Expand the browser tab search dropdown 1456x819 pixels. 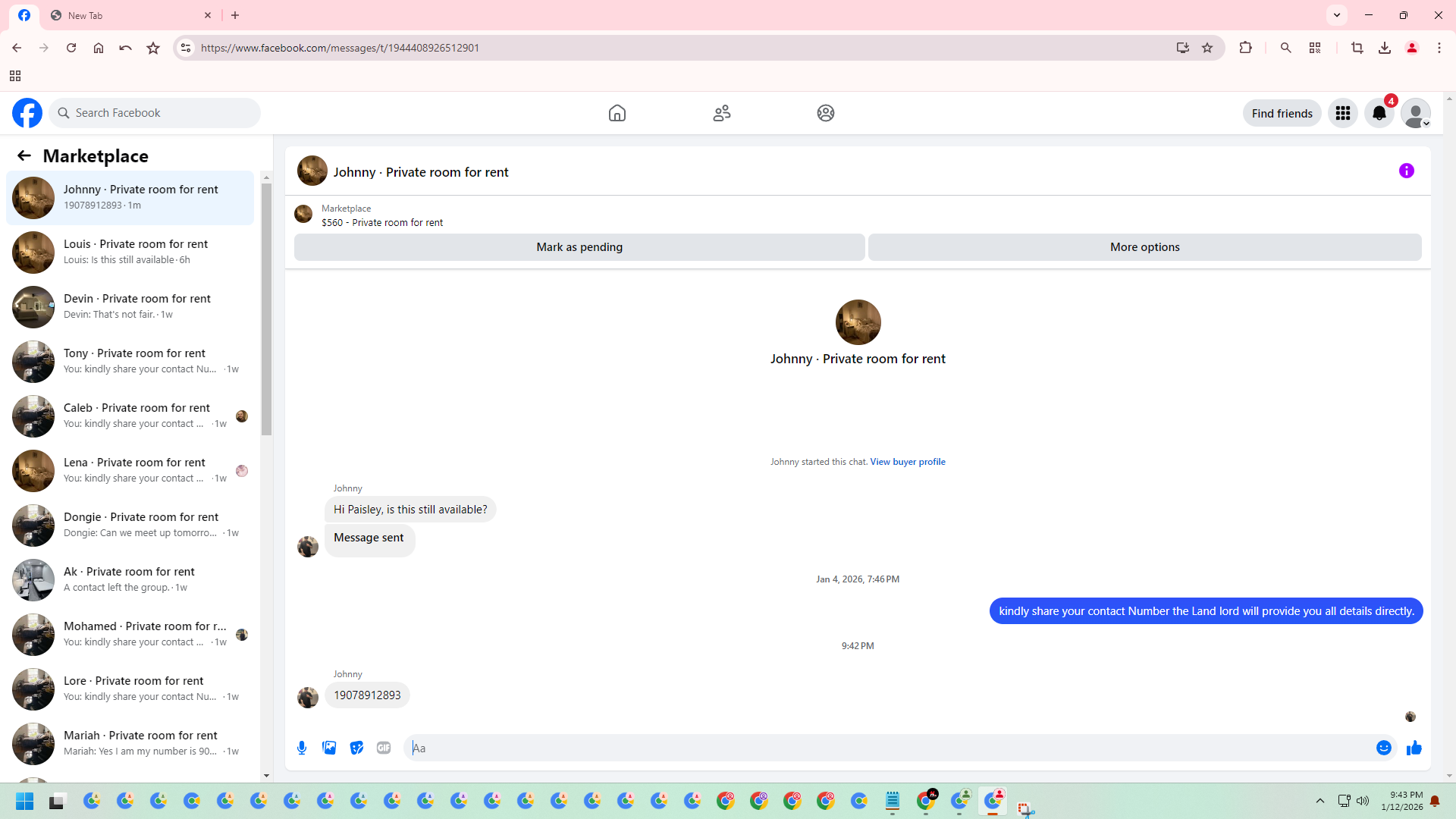point(1336,15)
